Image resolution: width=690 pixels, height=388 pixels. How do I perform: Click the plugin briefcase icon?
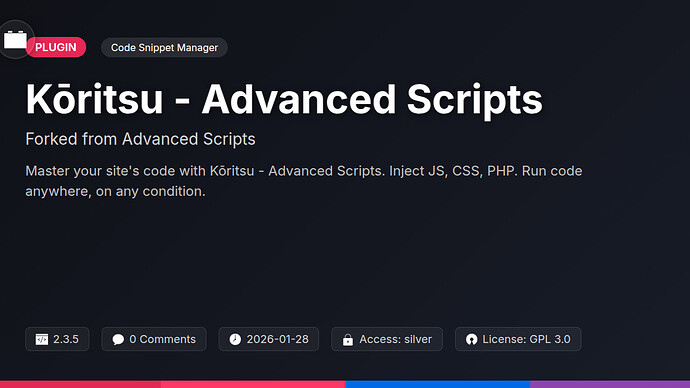pos(15,40)
